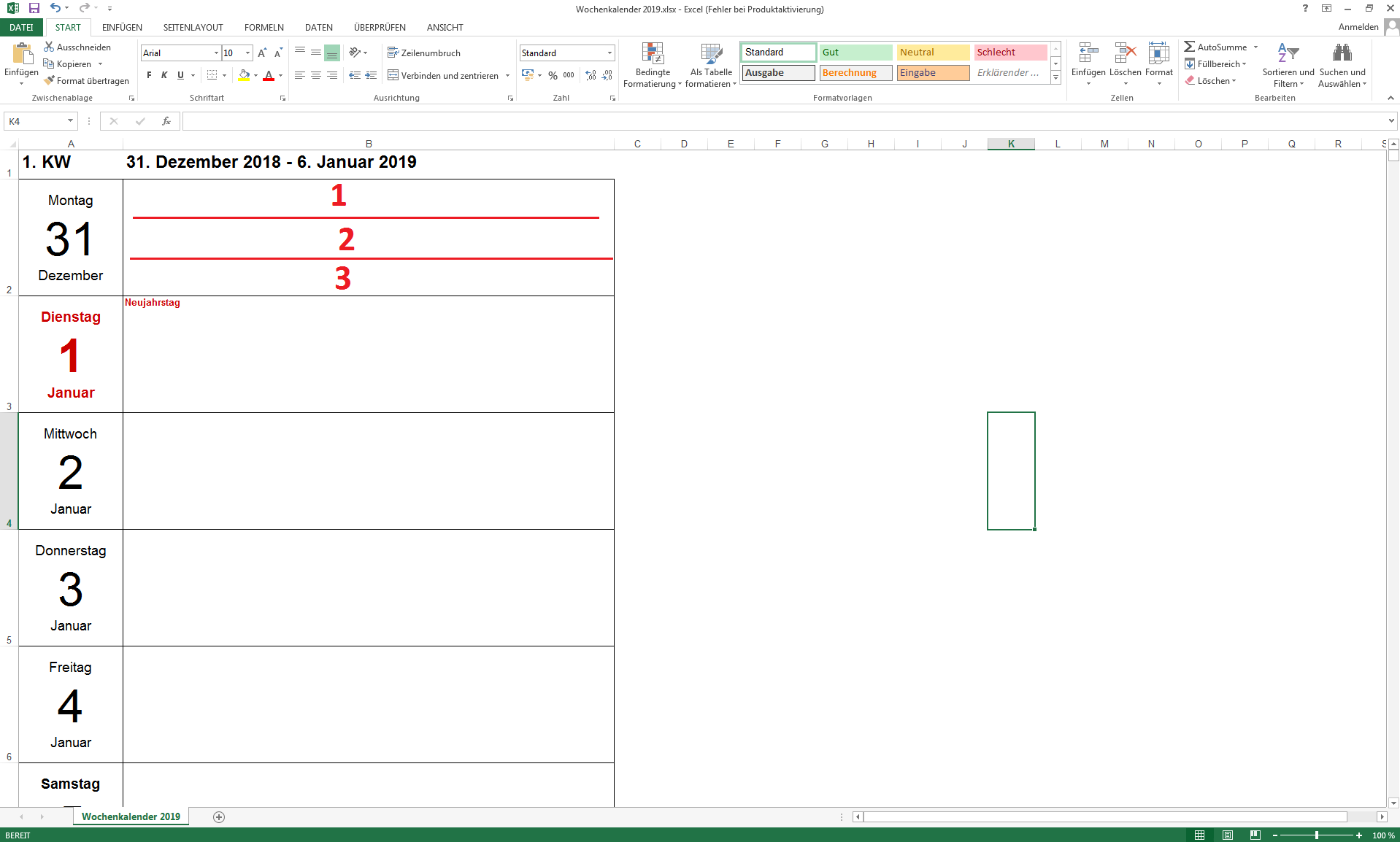This screenshot has width=1400, height=842.
Task: Switch to the DATEN ribbon tab
Action: point(319,27)
